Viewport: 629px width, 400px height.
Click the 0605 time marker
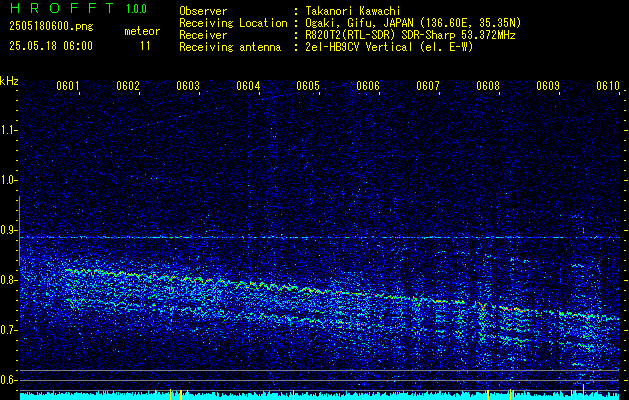(308, 86)
